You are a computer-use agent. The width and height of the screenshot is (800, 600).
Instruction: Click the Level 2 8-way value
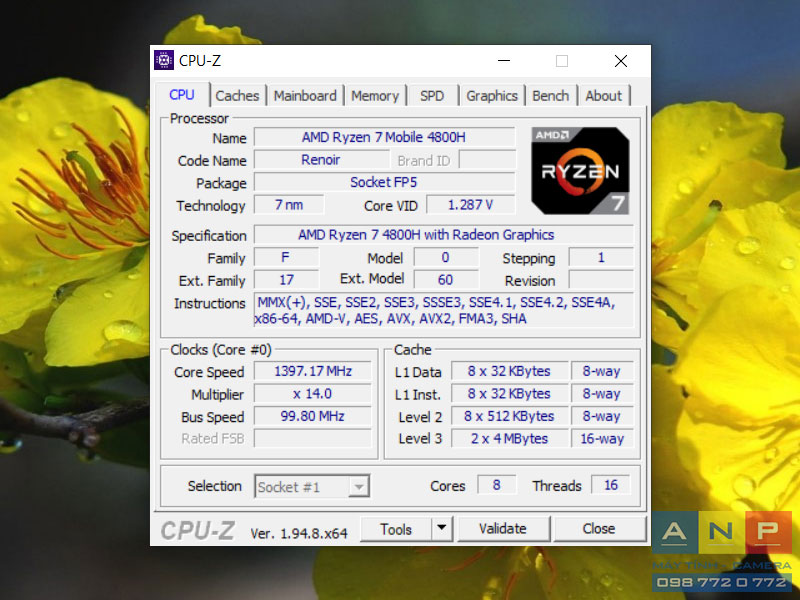[602, 416]
